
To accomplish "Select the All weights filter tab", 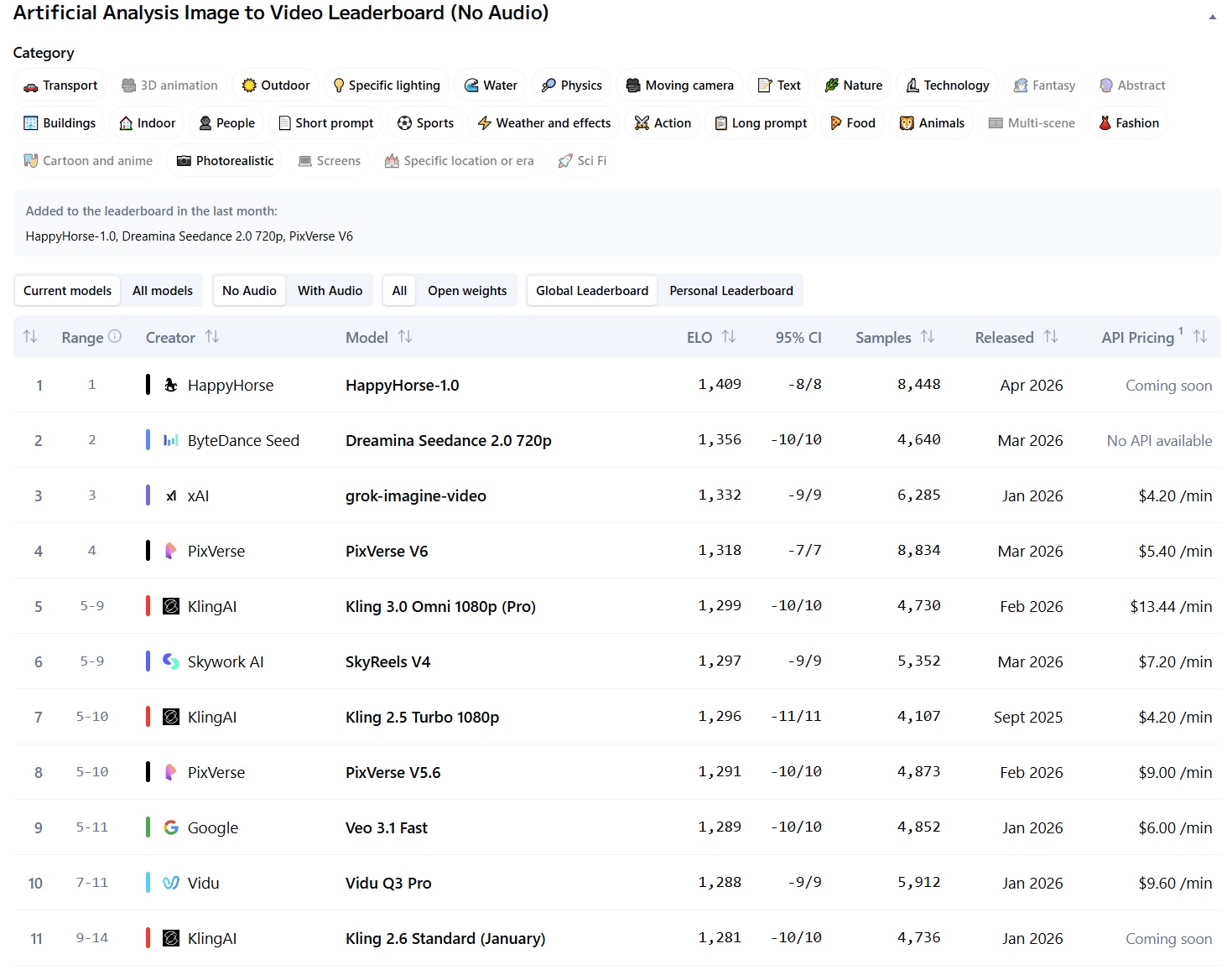I will click(x=399, y=291).
